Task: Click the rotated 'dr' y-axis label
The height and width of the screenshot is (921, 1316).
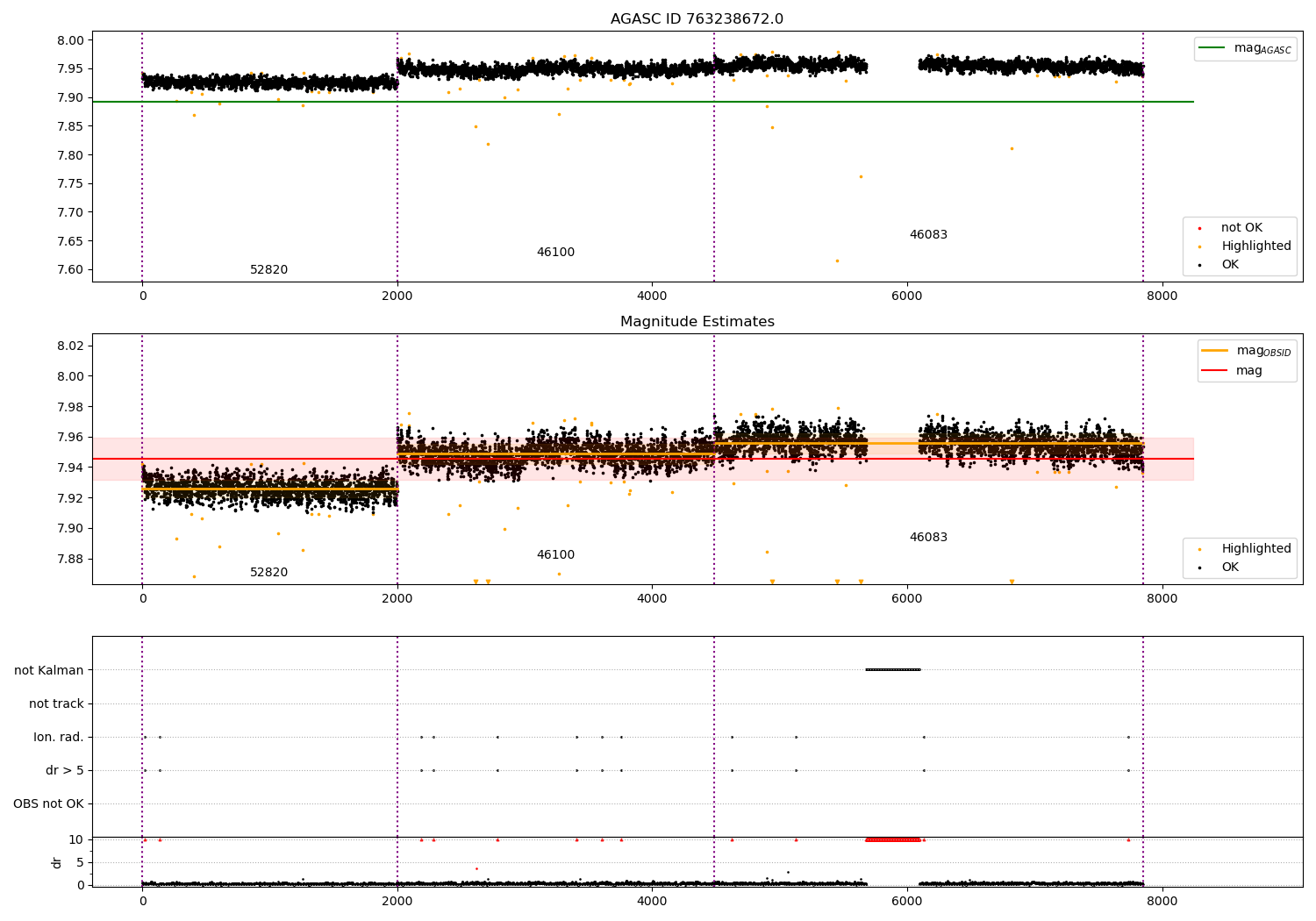Action: 57,862
